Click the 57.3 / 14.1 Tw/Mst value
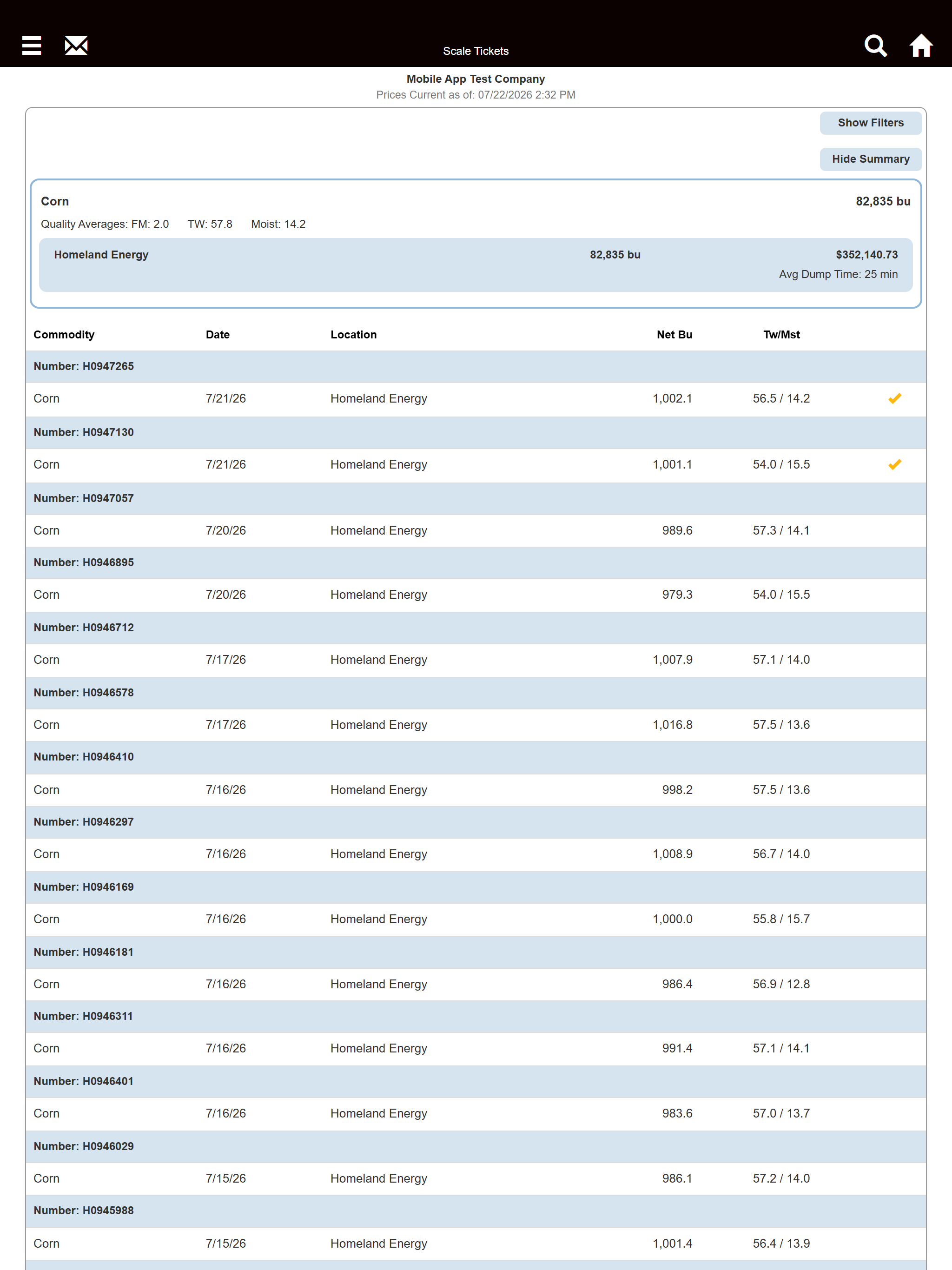 (781, 530)
